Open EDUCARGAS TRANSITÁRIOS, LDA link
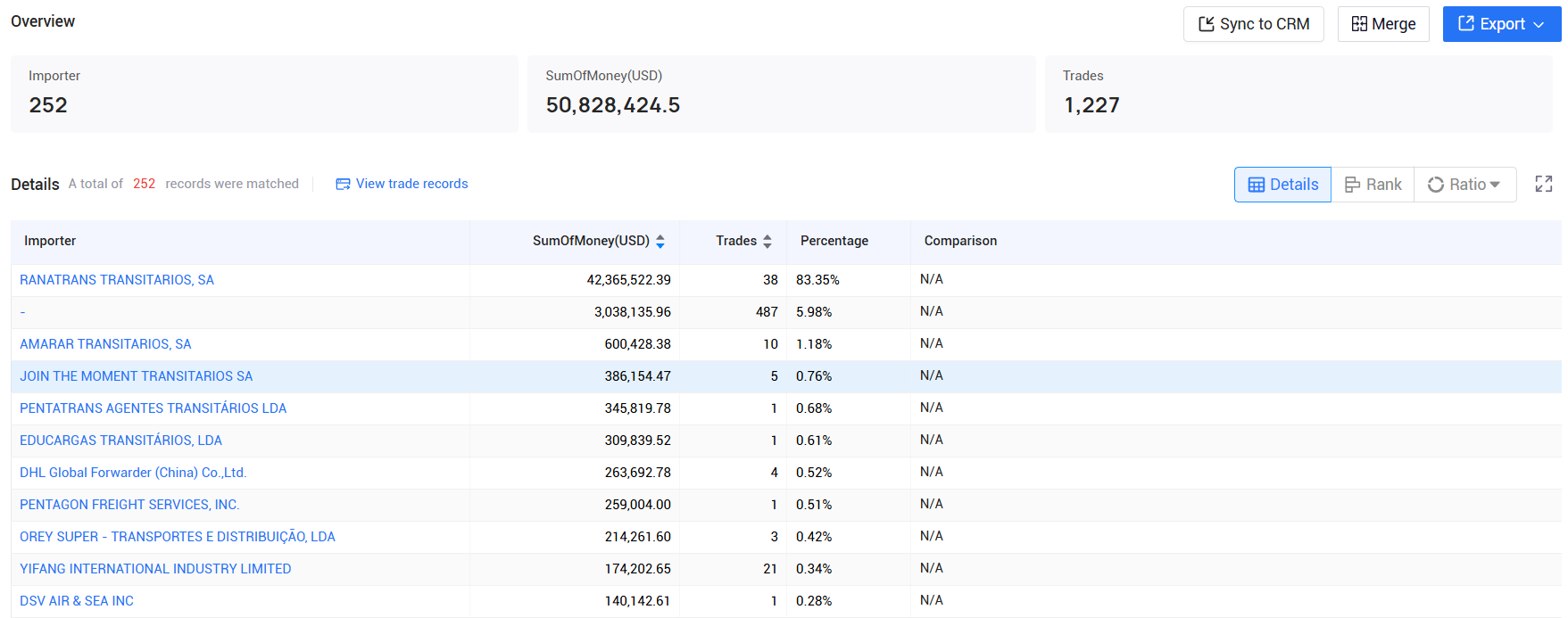1568x618 pixels. 120,441
